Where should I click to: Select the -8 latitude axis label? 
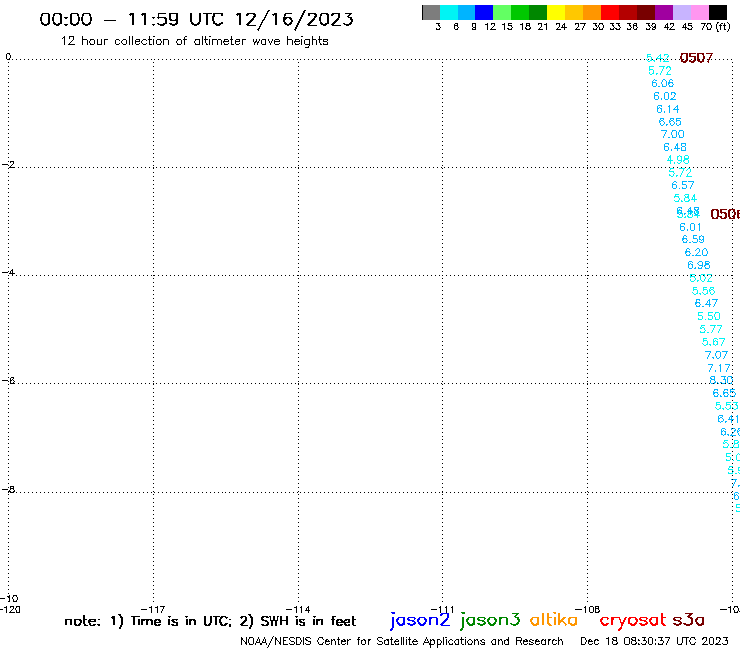tap(8, 490)
